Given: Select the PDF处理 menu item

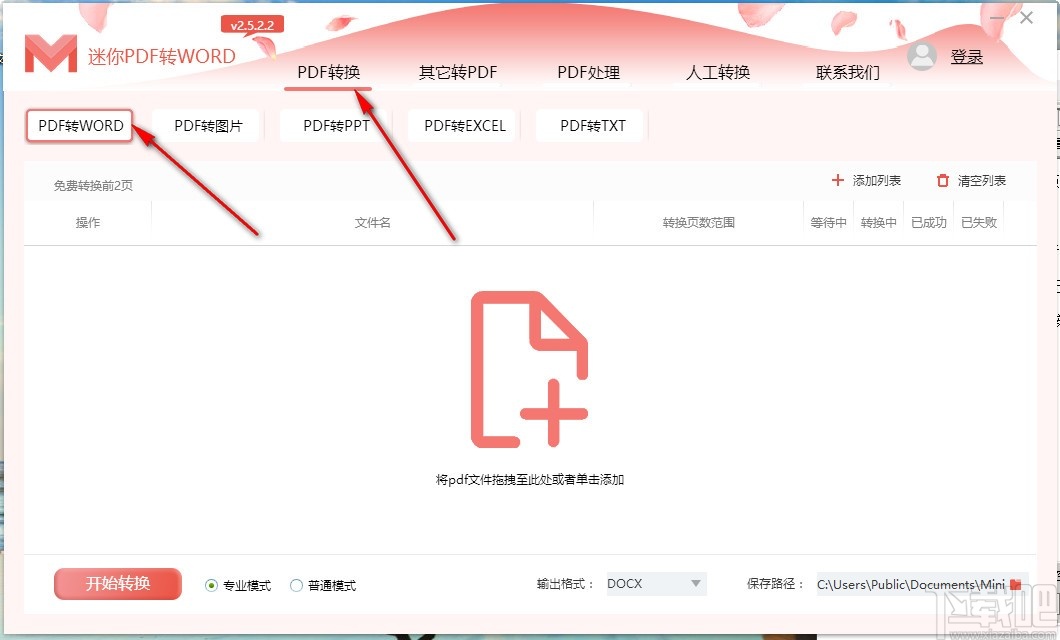Looking at the screenshot, I should point(588,72).
